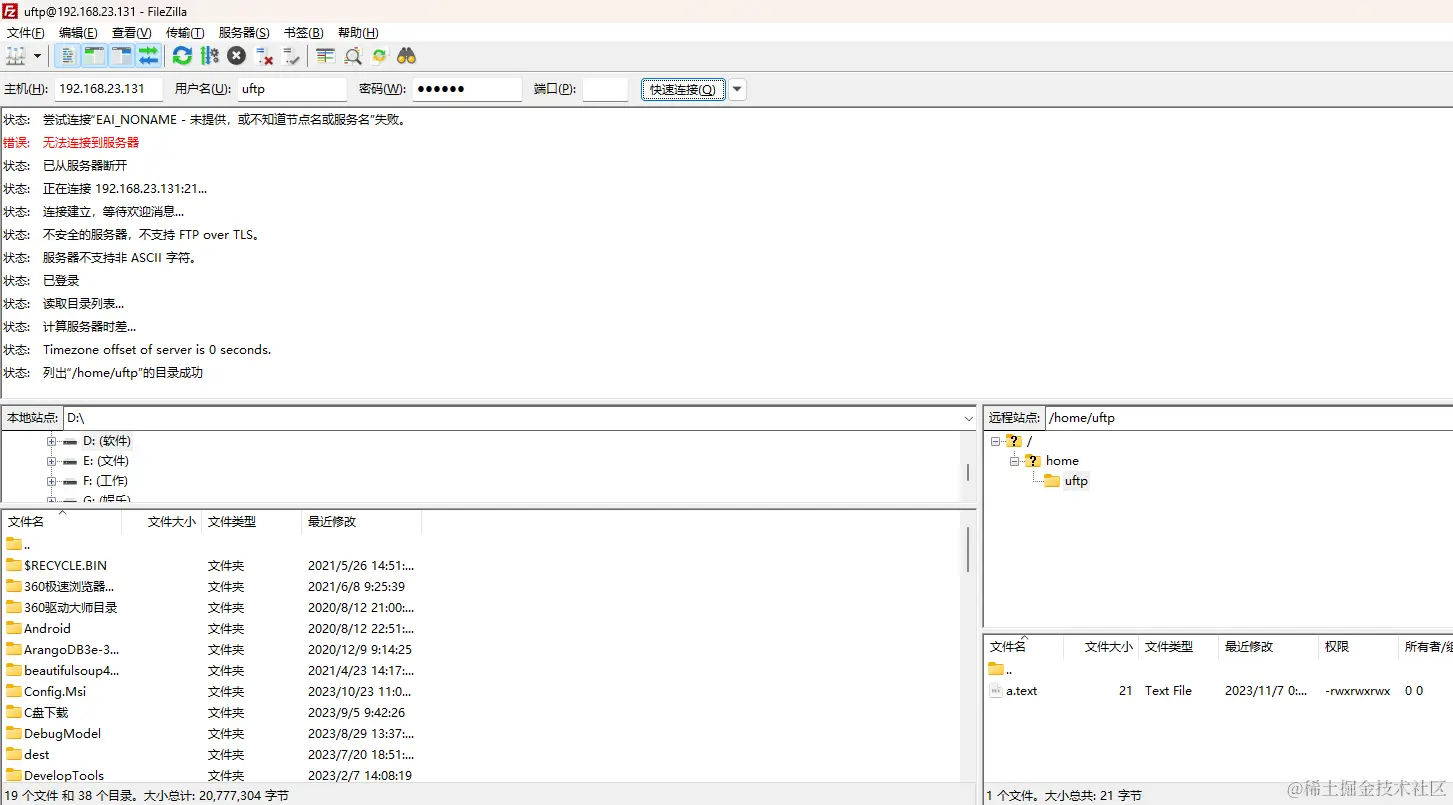
Task: Collapse the remote root / node
Action: click(996, 441)
